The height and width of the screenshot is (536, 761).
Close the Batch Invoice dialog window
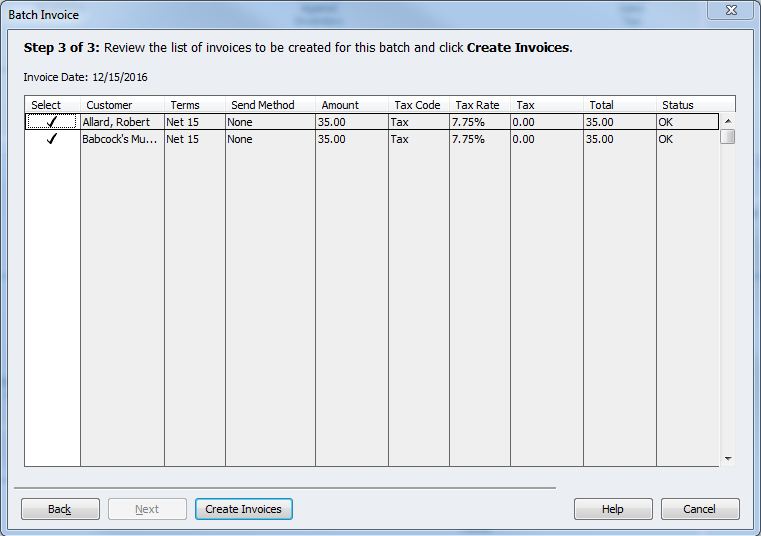coord(736,13)
